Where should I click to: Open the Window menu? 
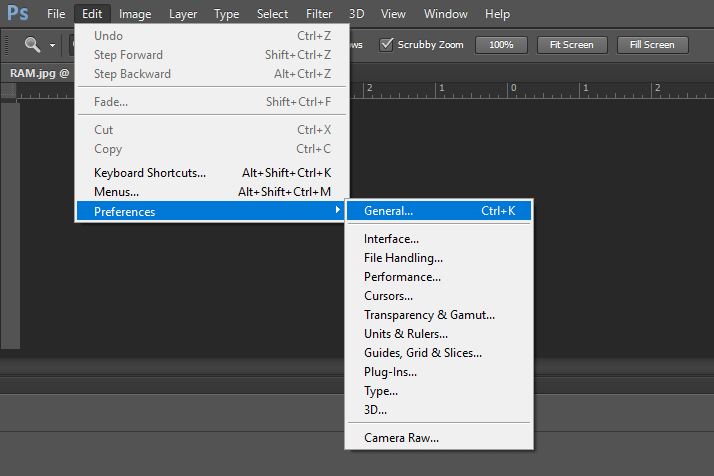coord(446,14)
